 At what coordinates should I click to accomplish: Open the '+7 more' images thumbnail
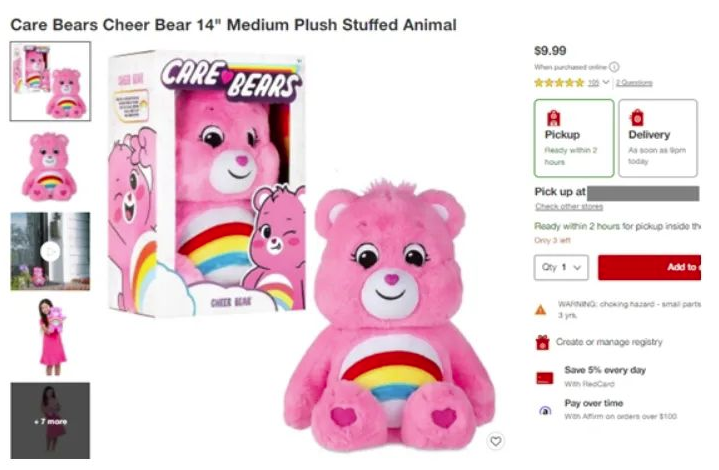tap(50, 421)
